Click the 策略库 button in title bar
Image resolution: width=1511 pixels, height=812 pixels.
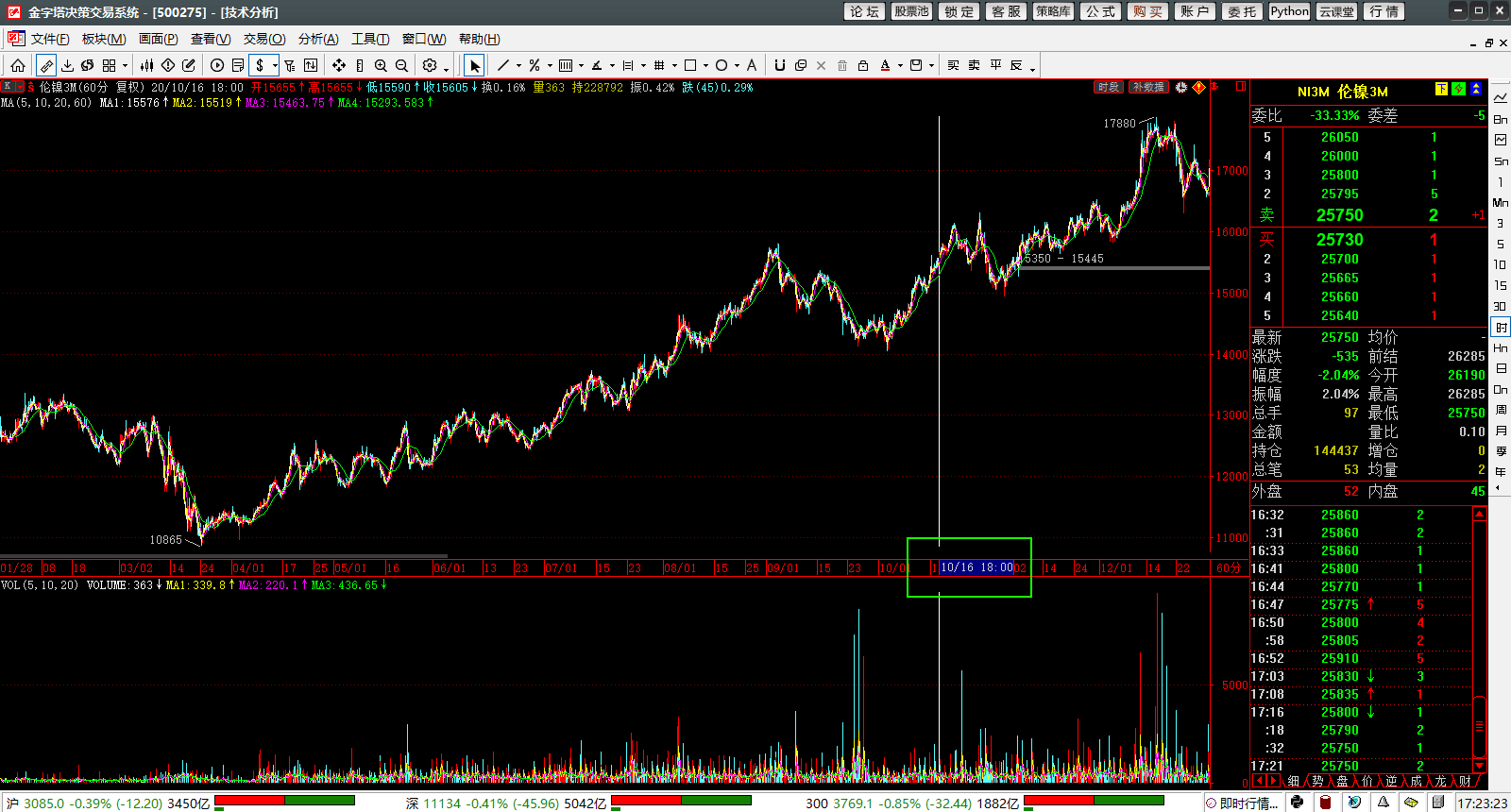(x=1052, y=11)
